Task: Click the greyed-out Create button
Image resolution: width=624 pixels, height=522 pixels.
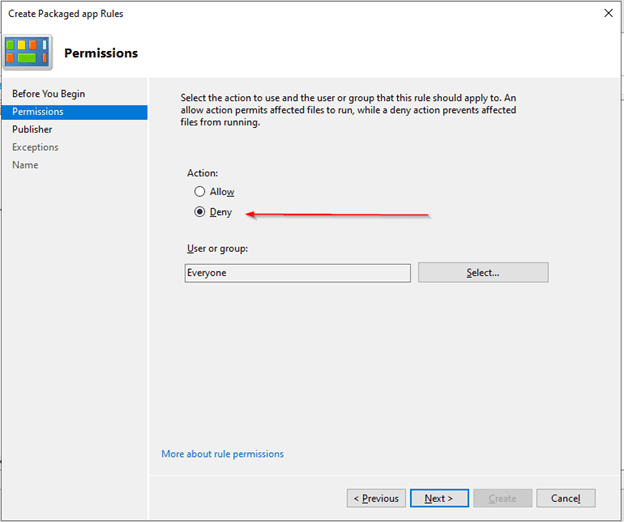Action: (x=502, y=498)
